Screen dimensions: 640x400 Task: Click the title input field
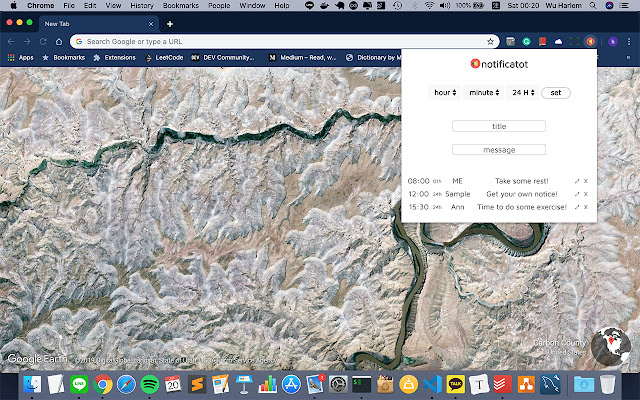pyautogui.click(x=499, y=126)
